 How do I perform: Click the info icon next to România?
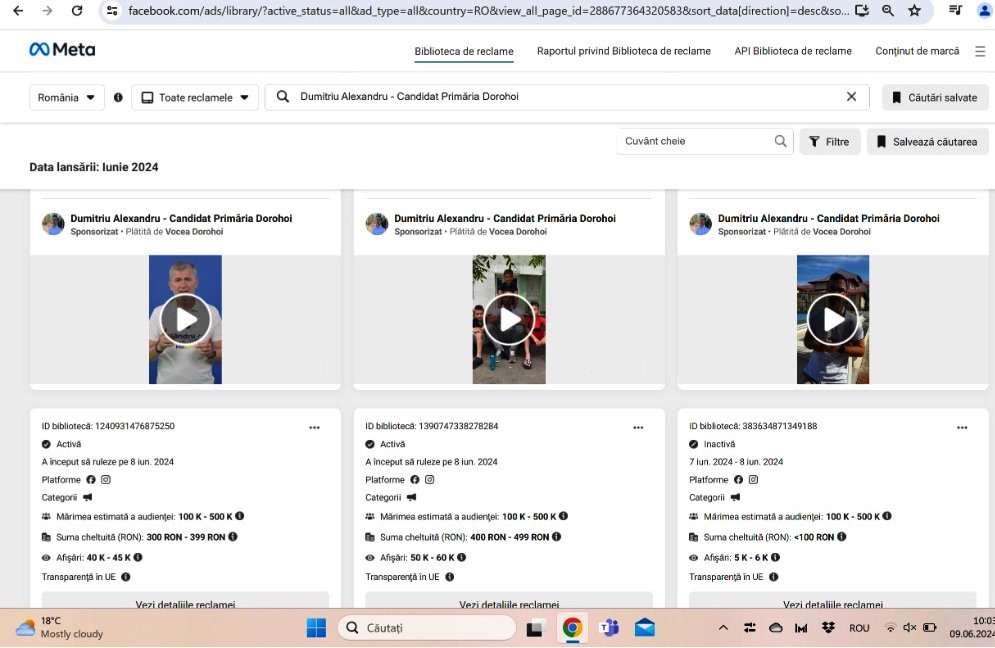(118, 98)
